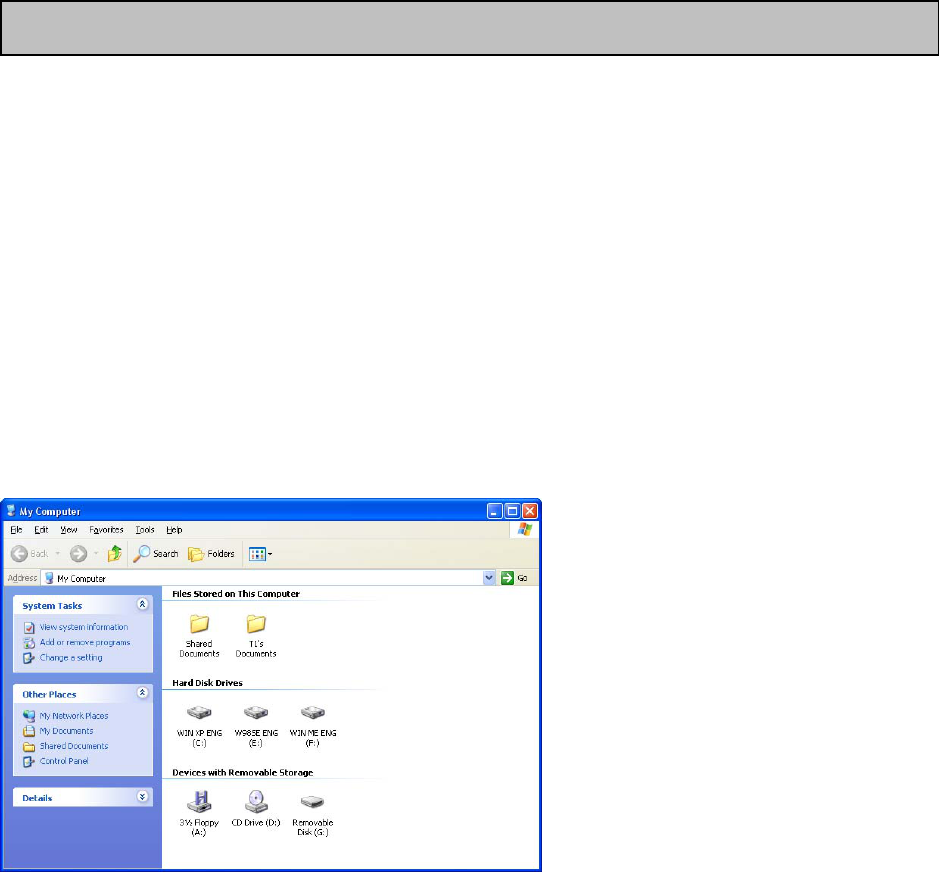Open the Favorites menu
939x872 pixels.
click(107, 530)
